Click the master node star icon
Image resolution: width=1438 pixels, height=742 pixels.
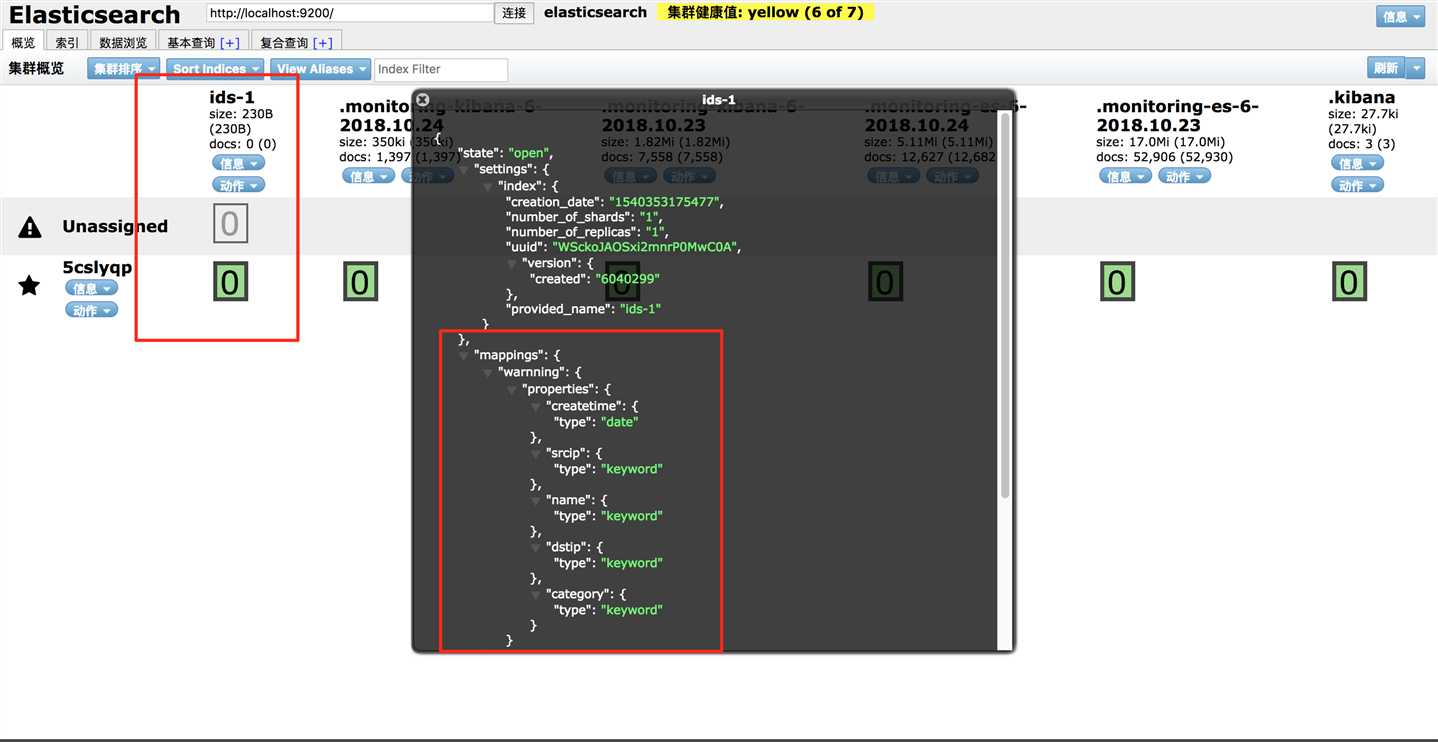pyautogui.click(x=30, y=286)
